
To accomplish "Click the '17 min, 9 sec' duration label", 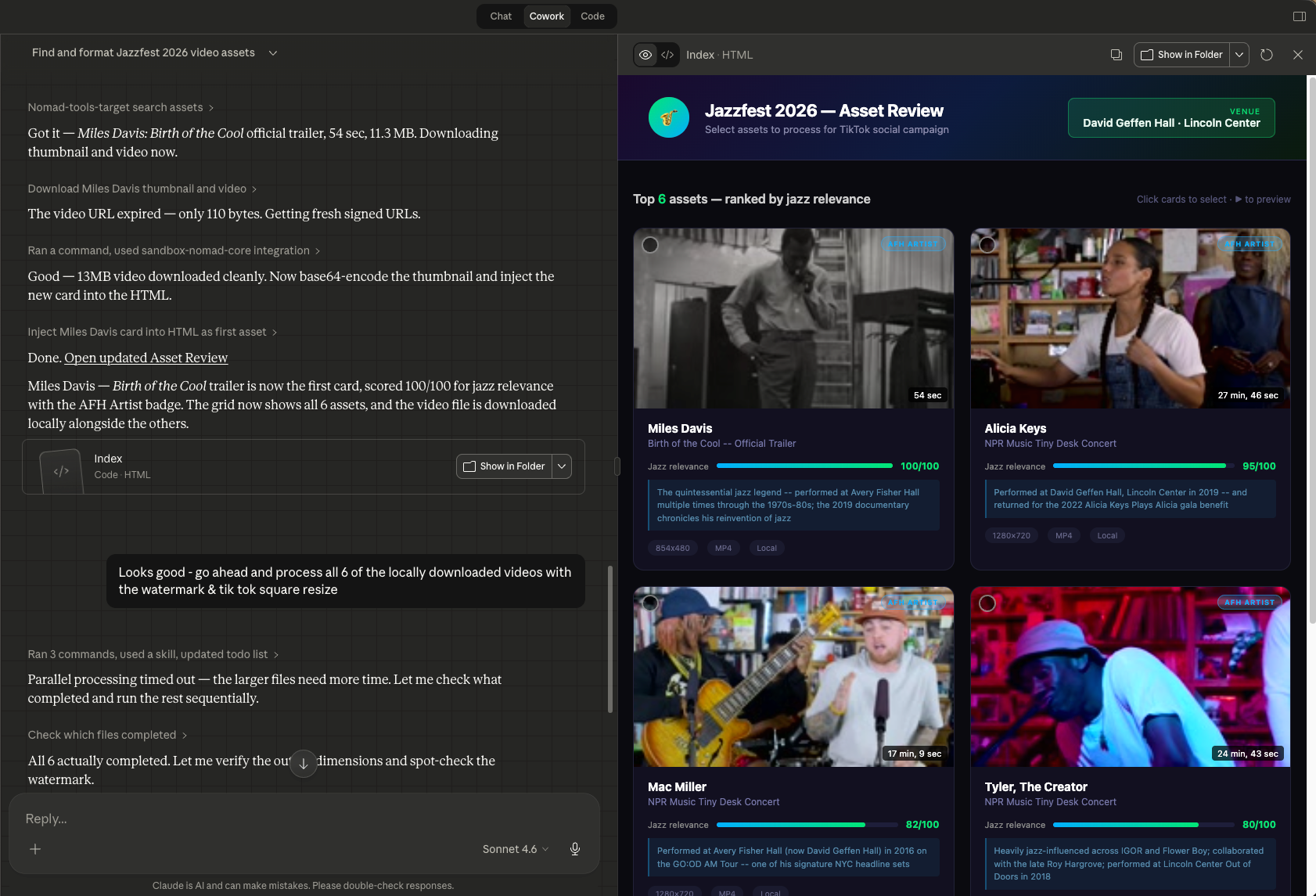I will pos(915,754).
